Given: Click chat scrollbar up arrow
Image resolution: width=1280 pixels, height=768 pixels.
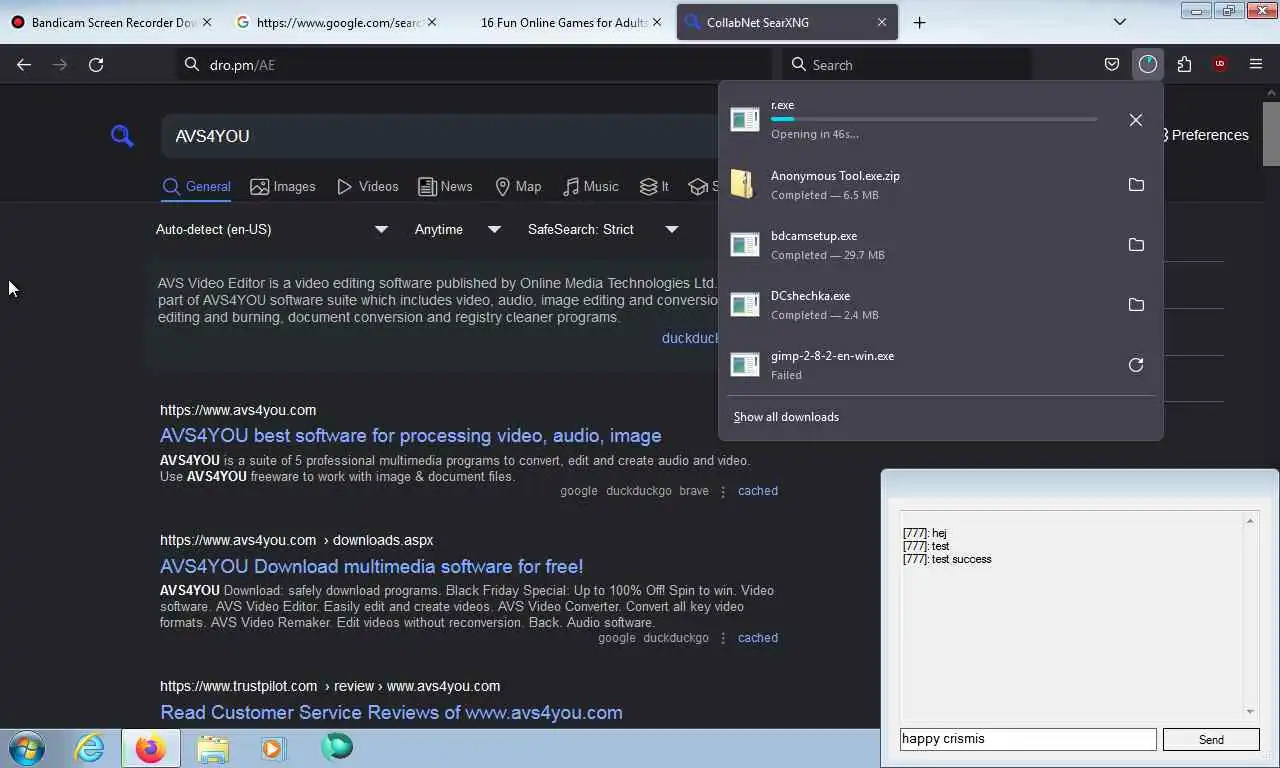Looking at the screenshot, I should coord(1250,521).
